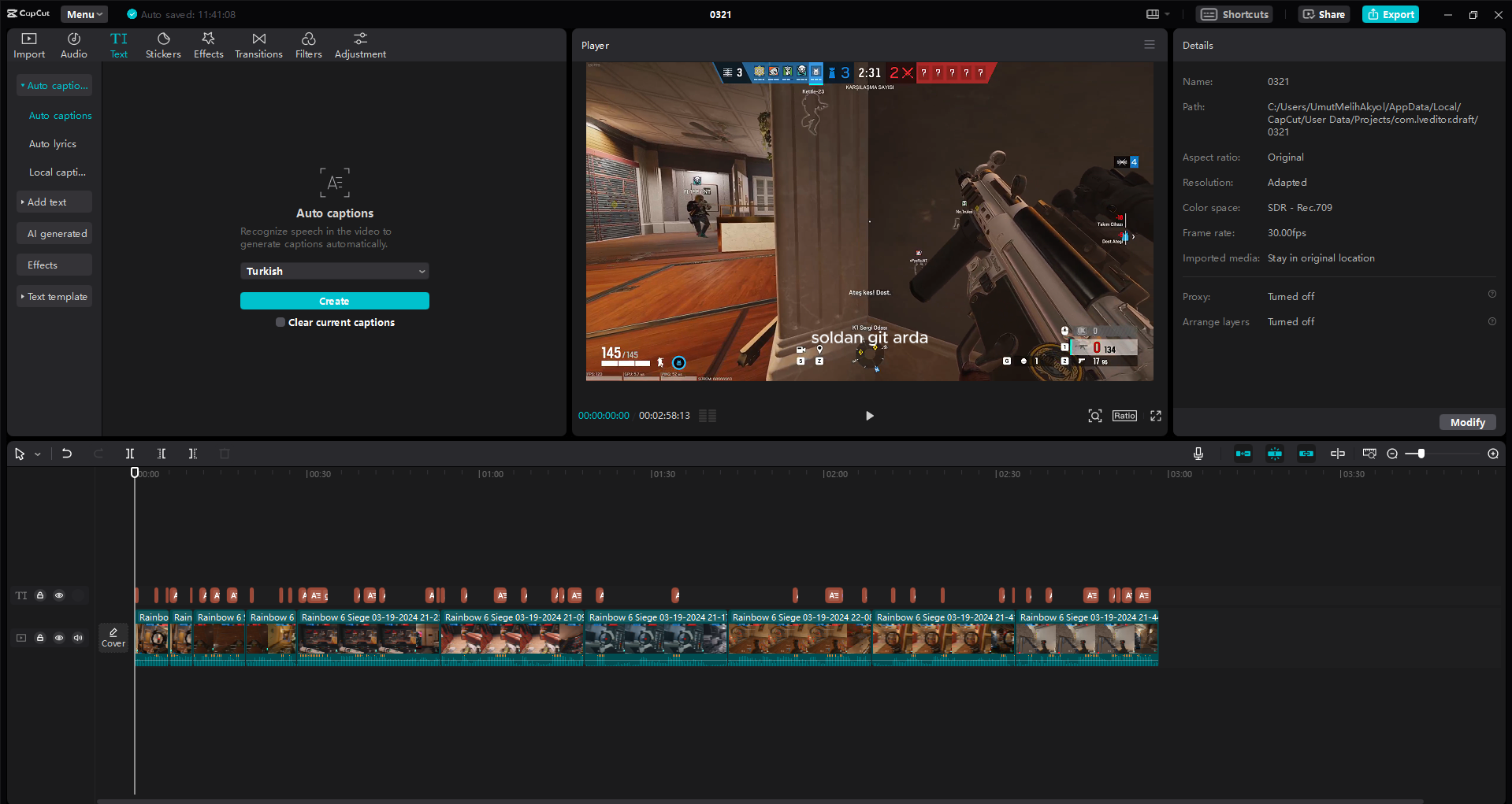Open the Filters tab

pos(309,46)
